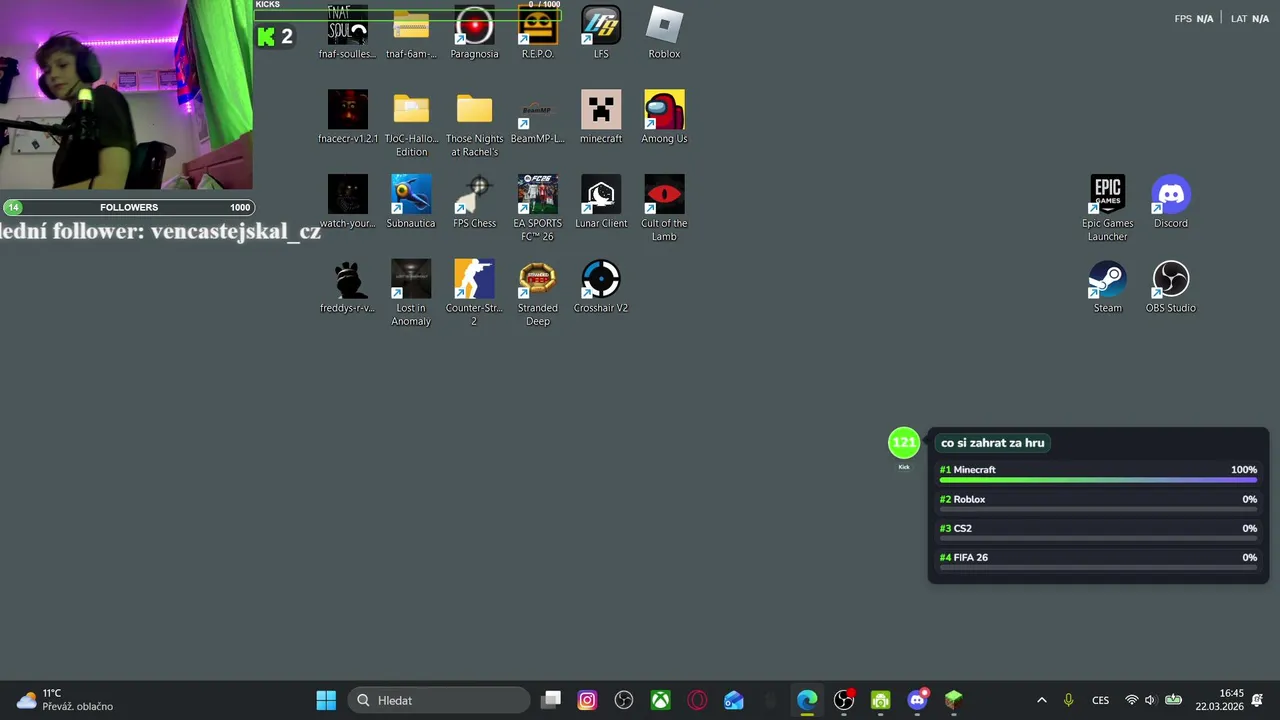
Task: Open the Discord desktop shortcut
Action: tap(1171, 201)
